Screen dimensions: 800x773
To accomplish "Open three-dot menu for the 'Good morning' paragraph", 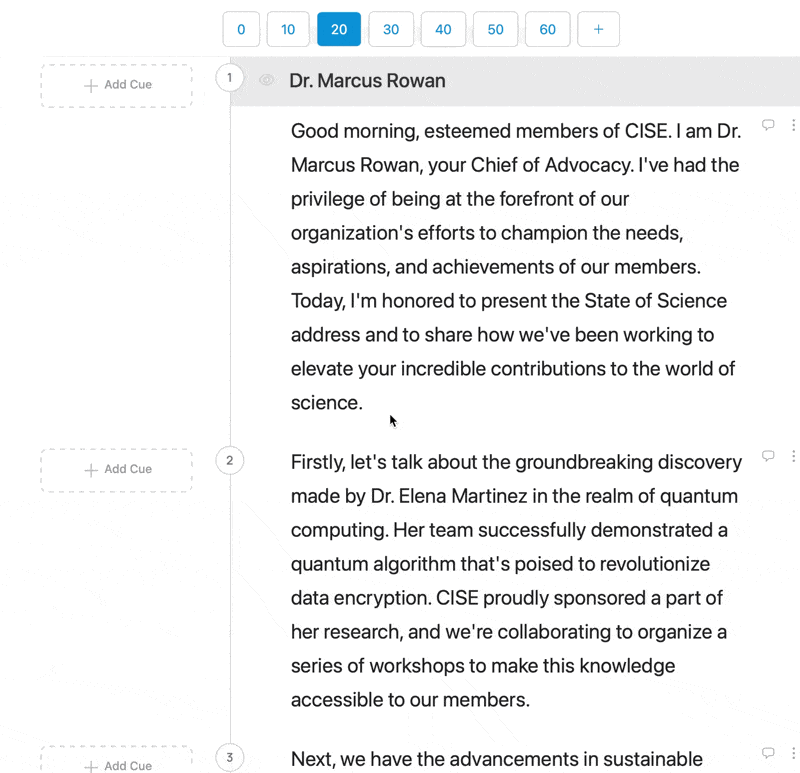I will pyautogui.click(x=793, y=125).
